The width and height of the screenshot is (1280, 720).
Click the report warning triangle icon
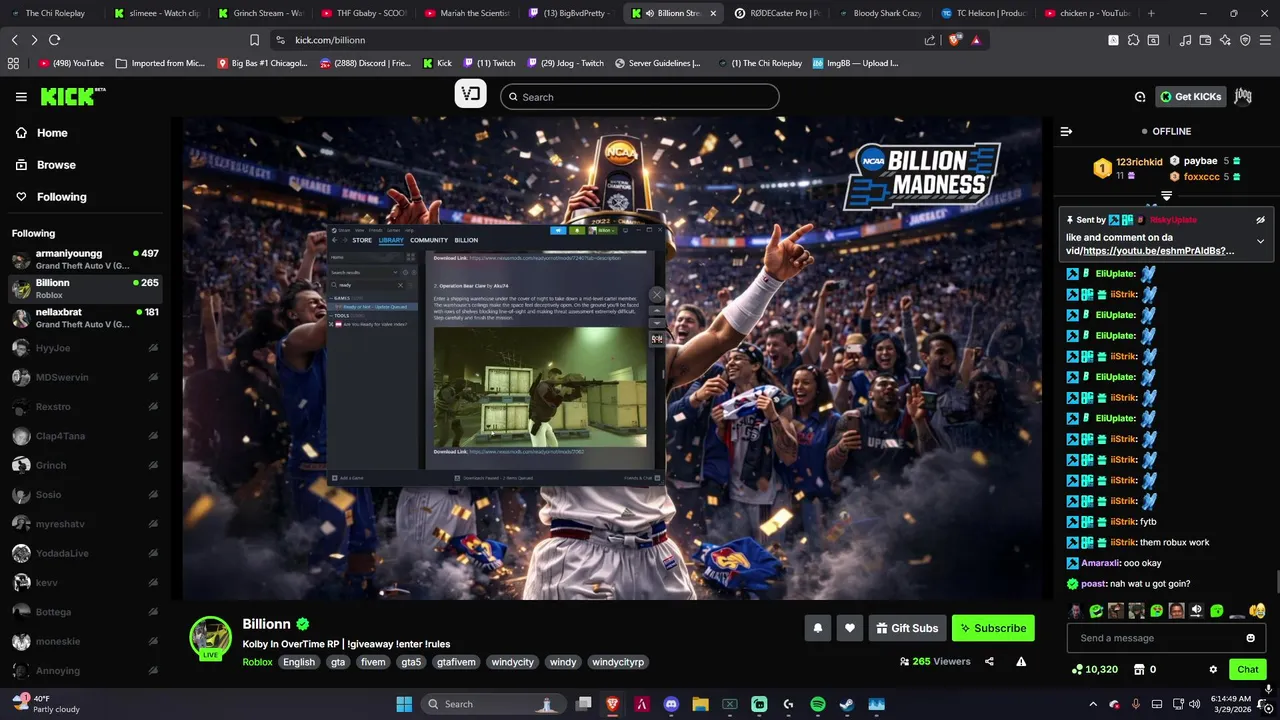tap(1021, 661)
